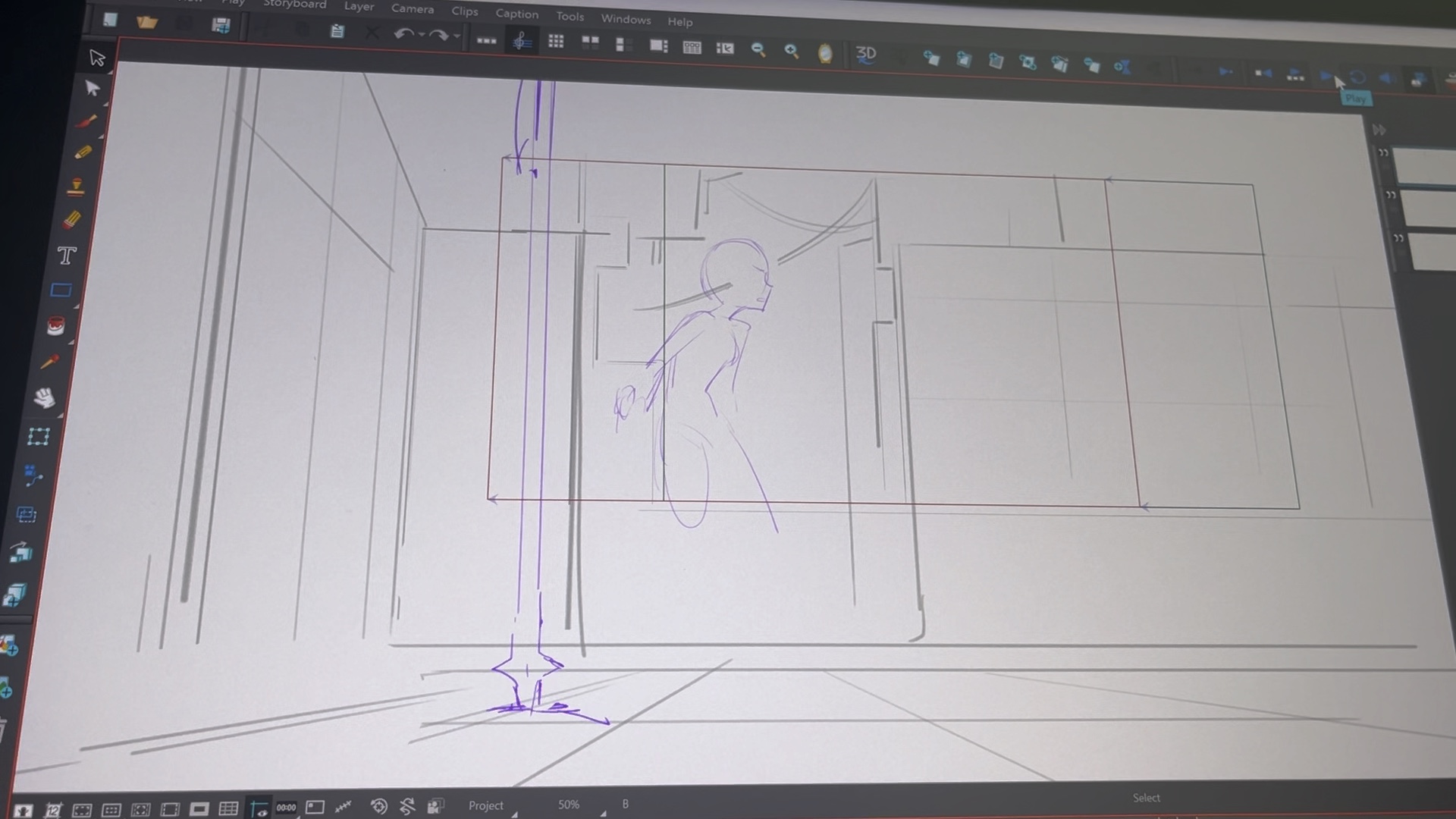Click the Delete Panel minus icon

click(x=1091, y=65)
